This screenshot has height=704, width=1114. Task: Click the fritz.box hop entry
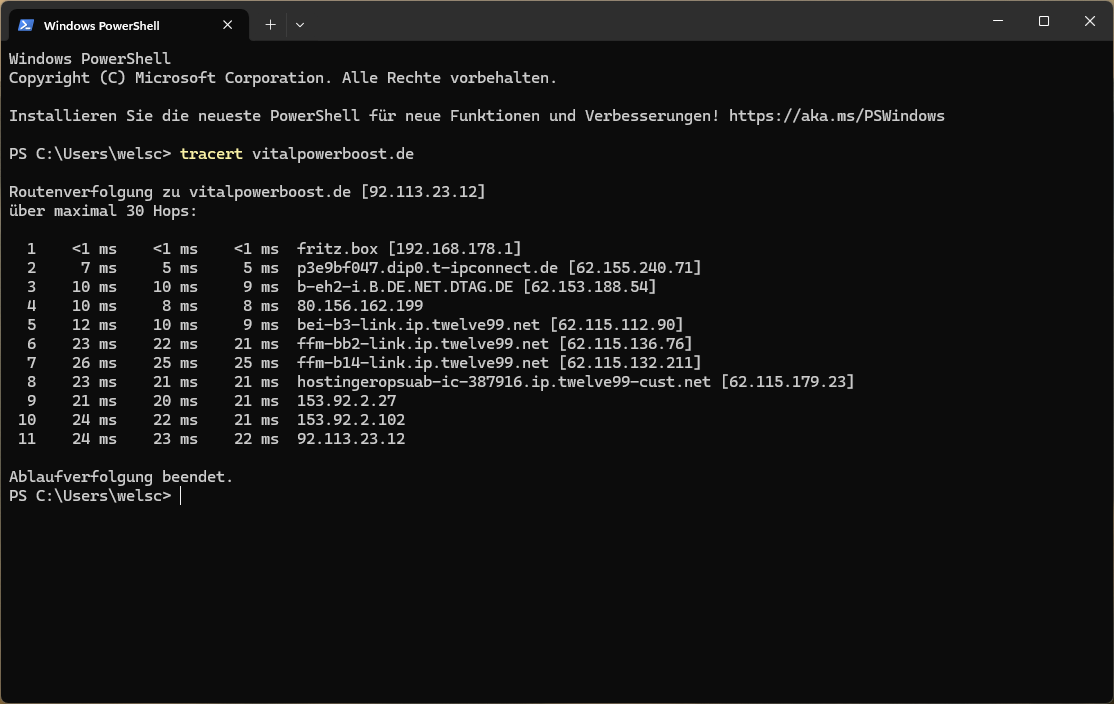337,249
